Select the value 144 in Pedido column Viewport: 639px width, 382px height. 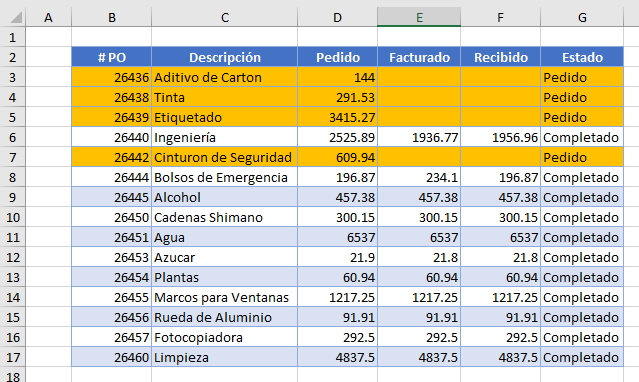[x=337, y=77]
